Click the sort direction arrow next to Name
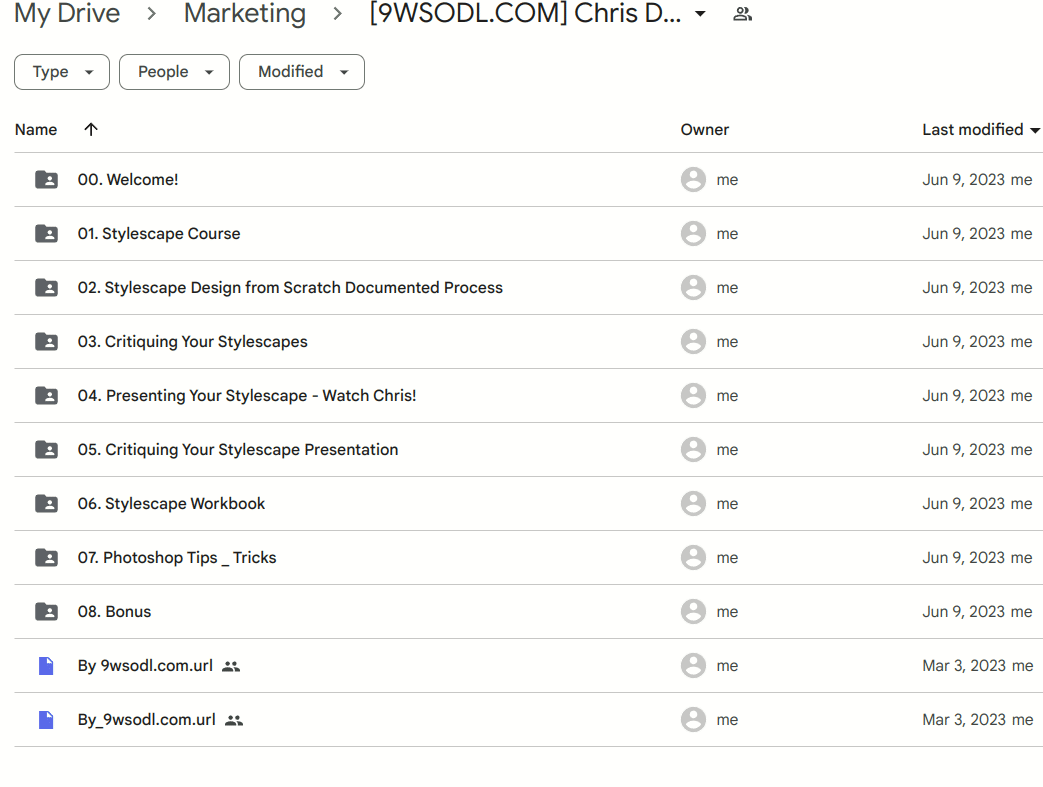The image size is (1043, 787). click(91, 130)
